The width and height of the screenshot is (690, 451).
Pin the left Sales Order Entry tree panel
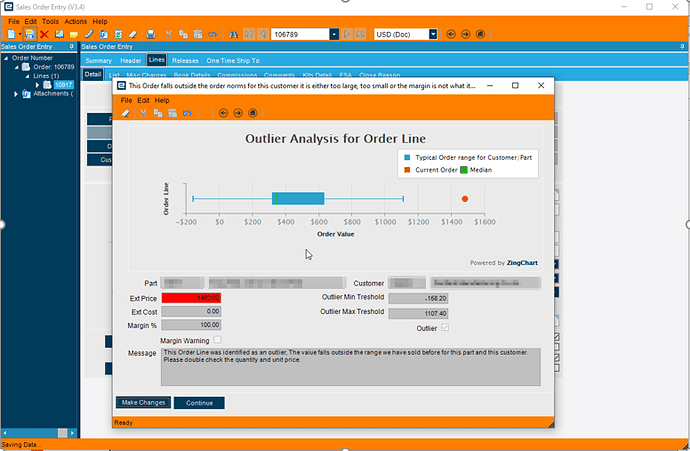pyautogui.click(x=72, y=47)
